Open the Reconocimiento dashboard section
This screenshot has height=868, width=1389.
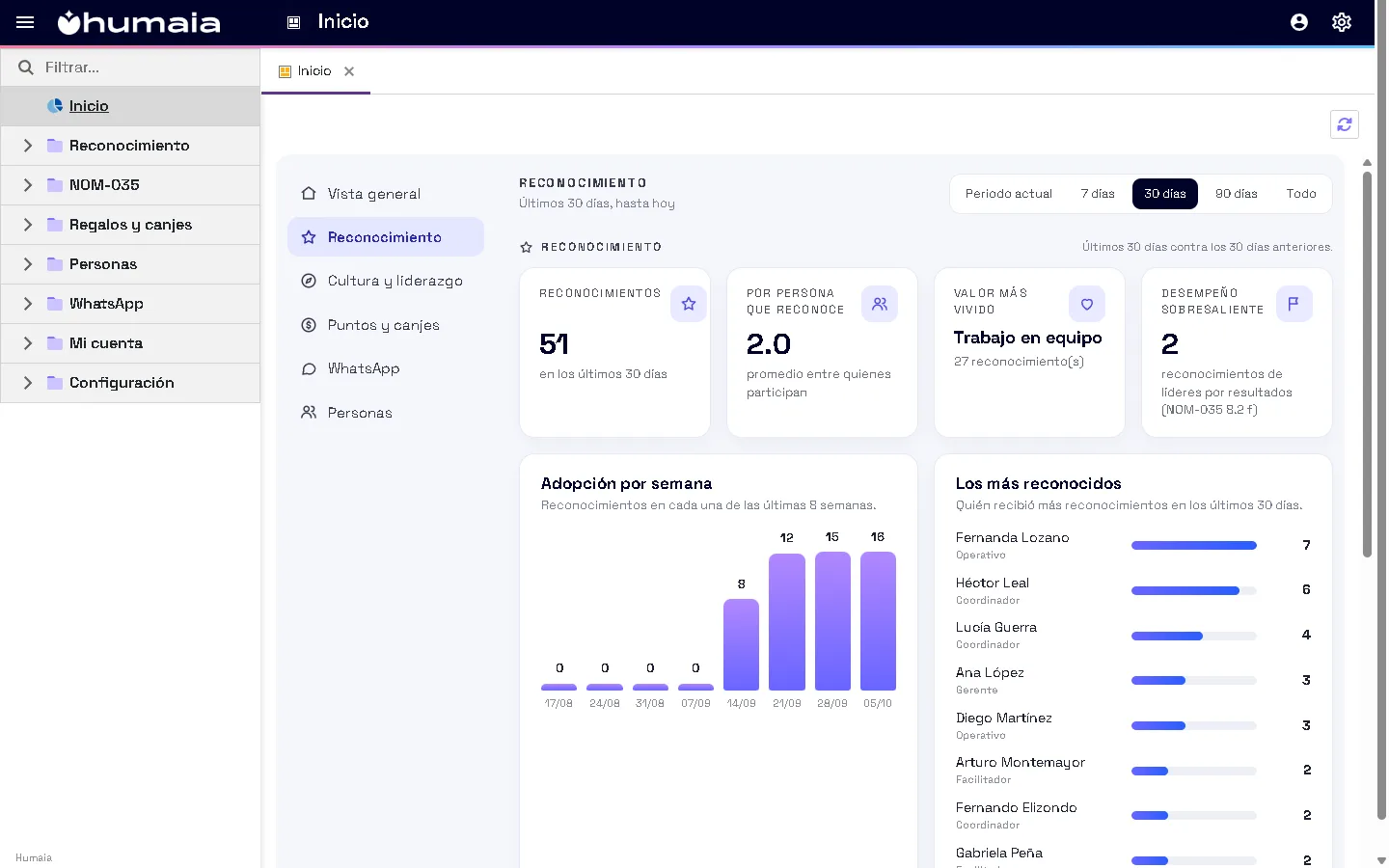[x=386, y=237]
